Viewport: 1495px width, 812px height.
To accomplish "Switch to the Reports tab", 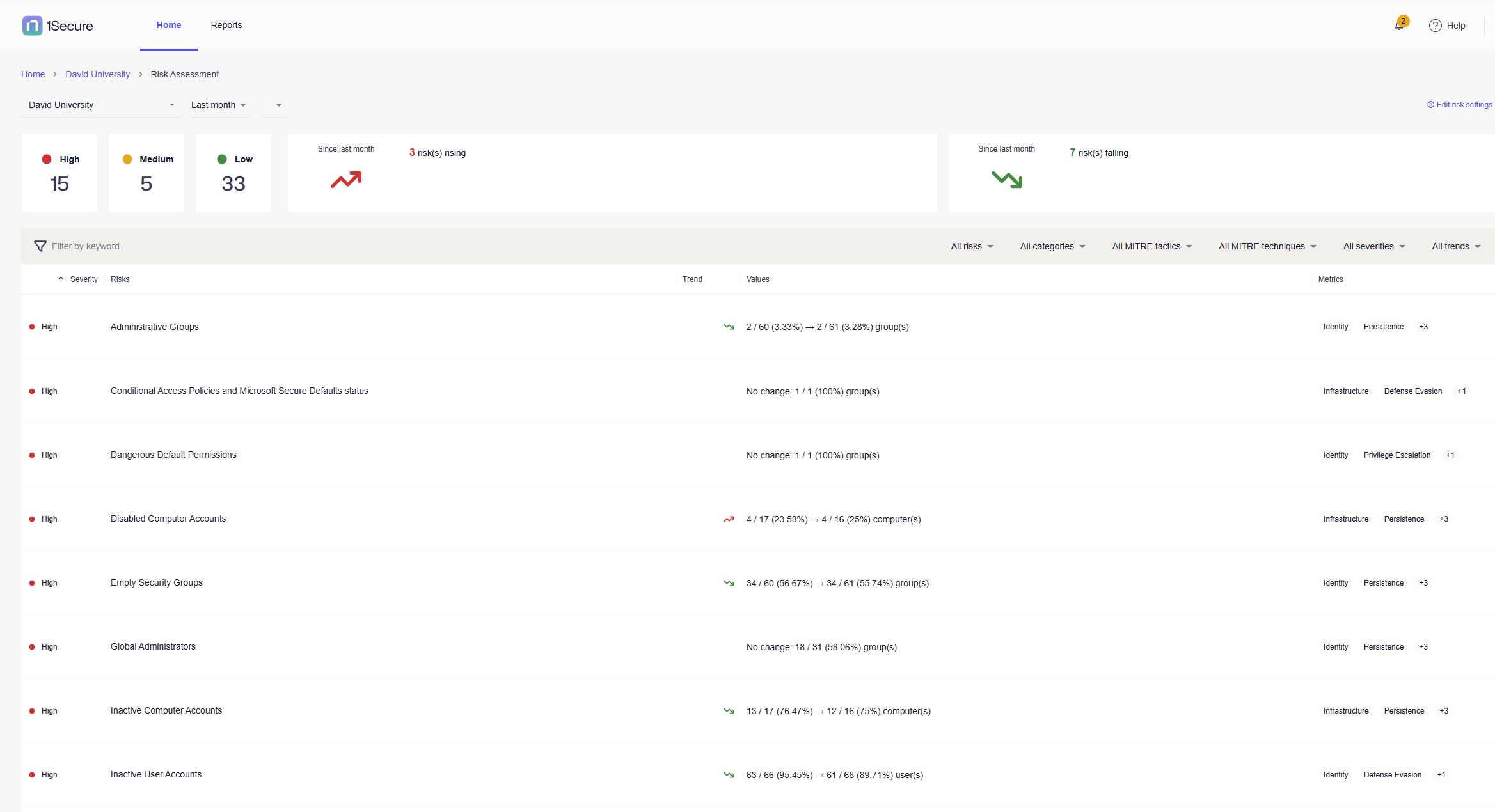I will 226,25.
